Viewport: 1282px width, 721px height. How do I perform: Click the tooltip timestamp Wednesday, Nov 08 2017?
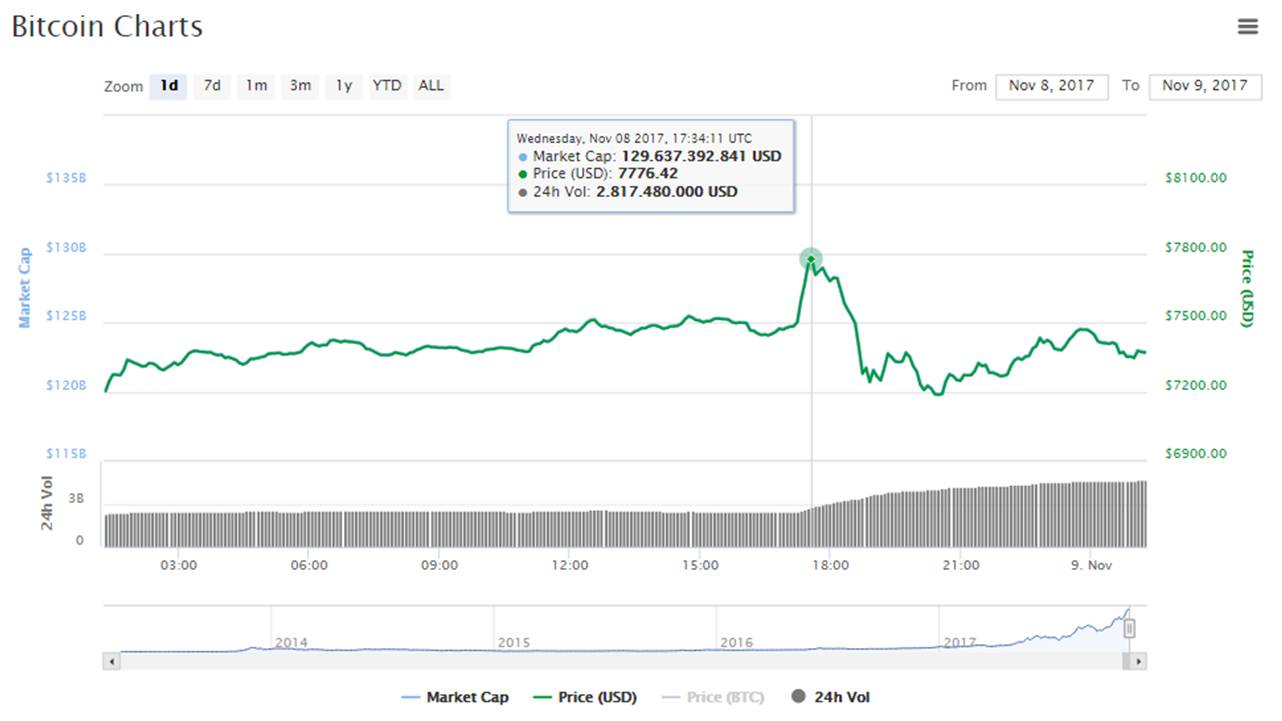[634, 139]
